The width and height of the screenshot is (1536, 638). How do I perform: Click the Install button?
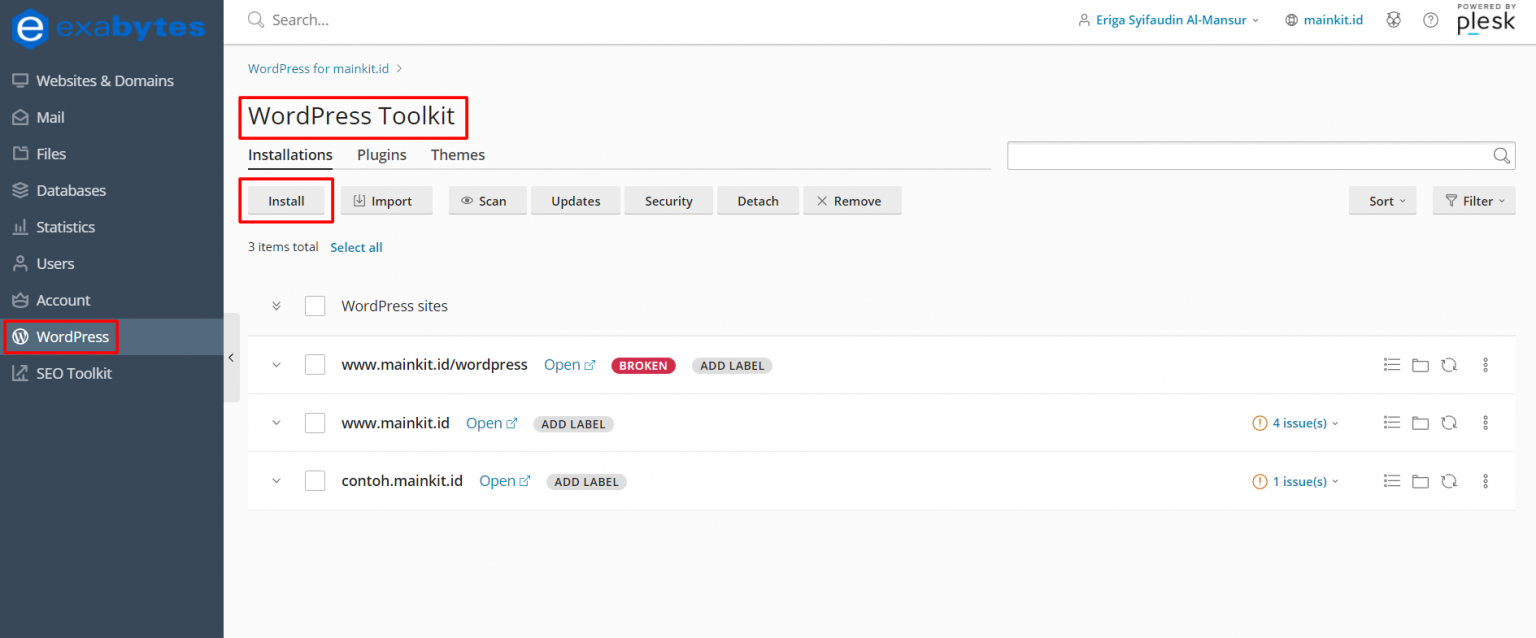click(x=285, y=200)
